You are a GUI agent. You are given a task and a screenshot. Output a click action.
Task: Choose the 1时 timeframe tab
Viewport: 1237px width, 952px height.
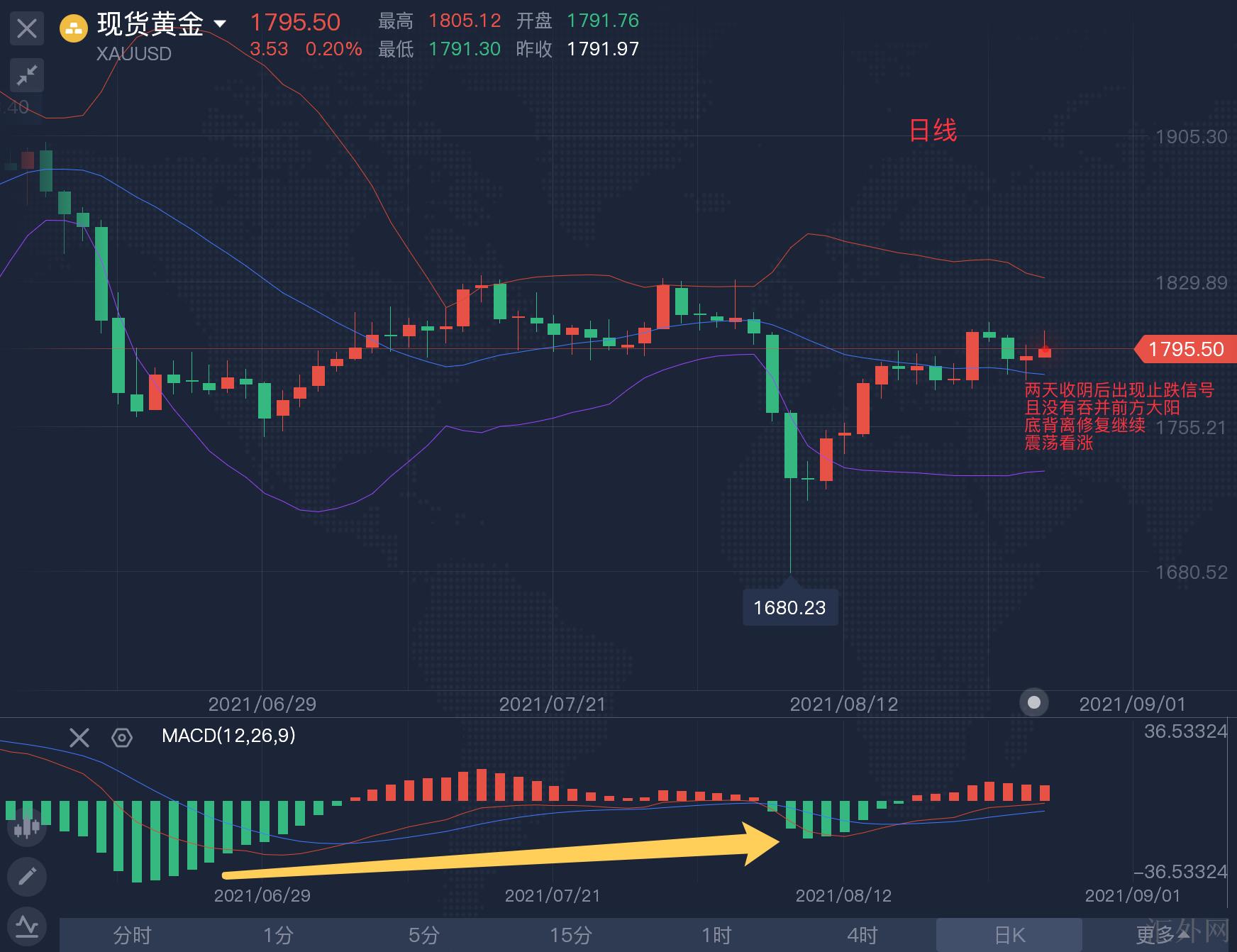tap(716, 935)
